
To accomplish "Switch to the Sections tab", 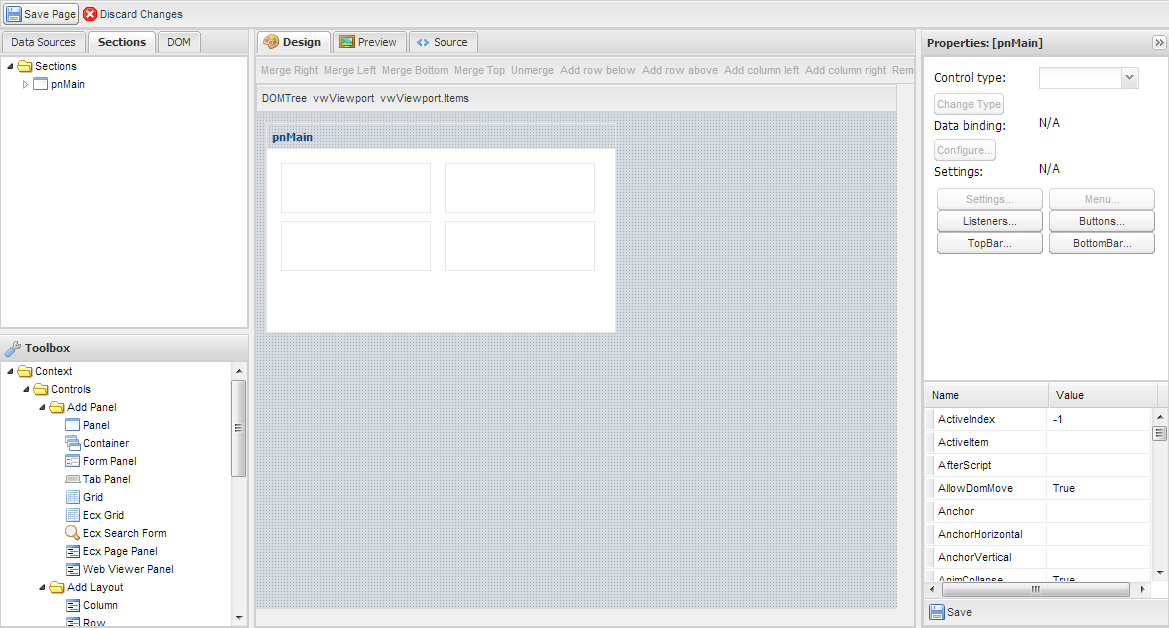I will pos(122,43).
